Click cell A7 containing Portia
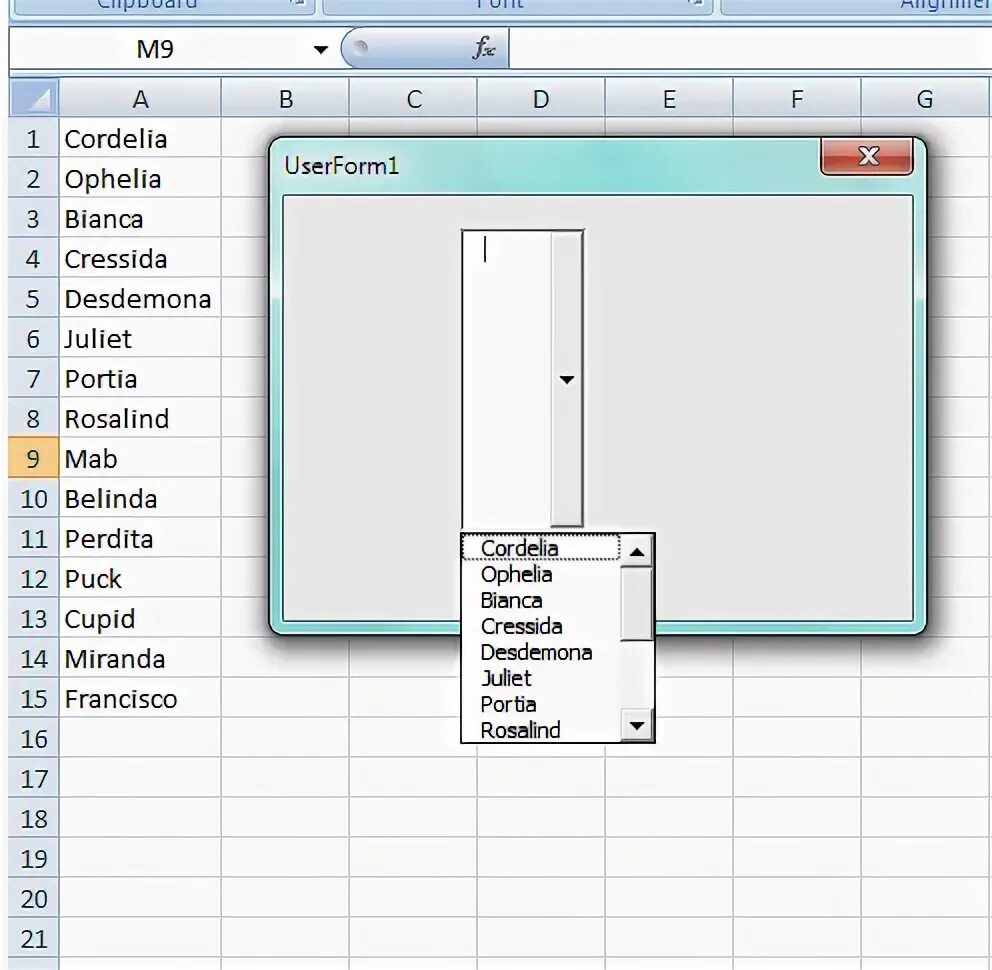This screenshot has height=970, width=992. tap(140, 378)
